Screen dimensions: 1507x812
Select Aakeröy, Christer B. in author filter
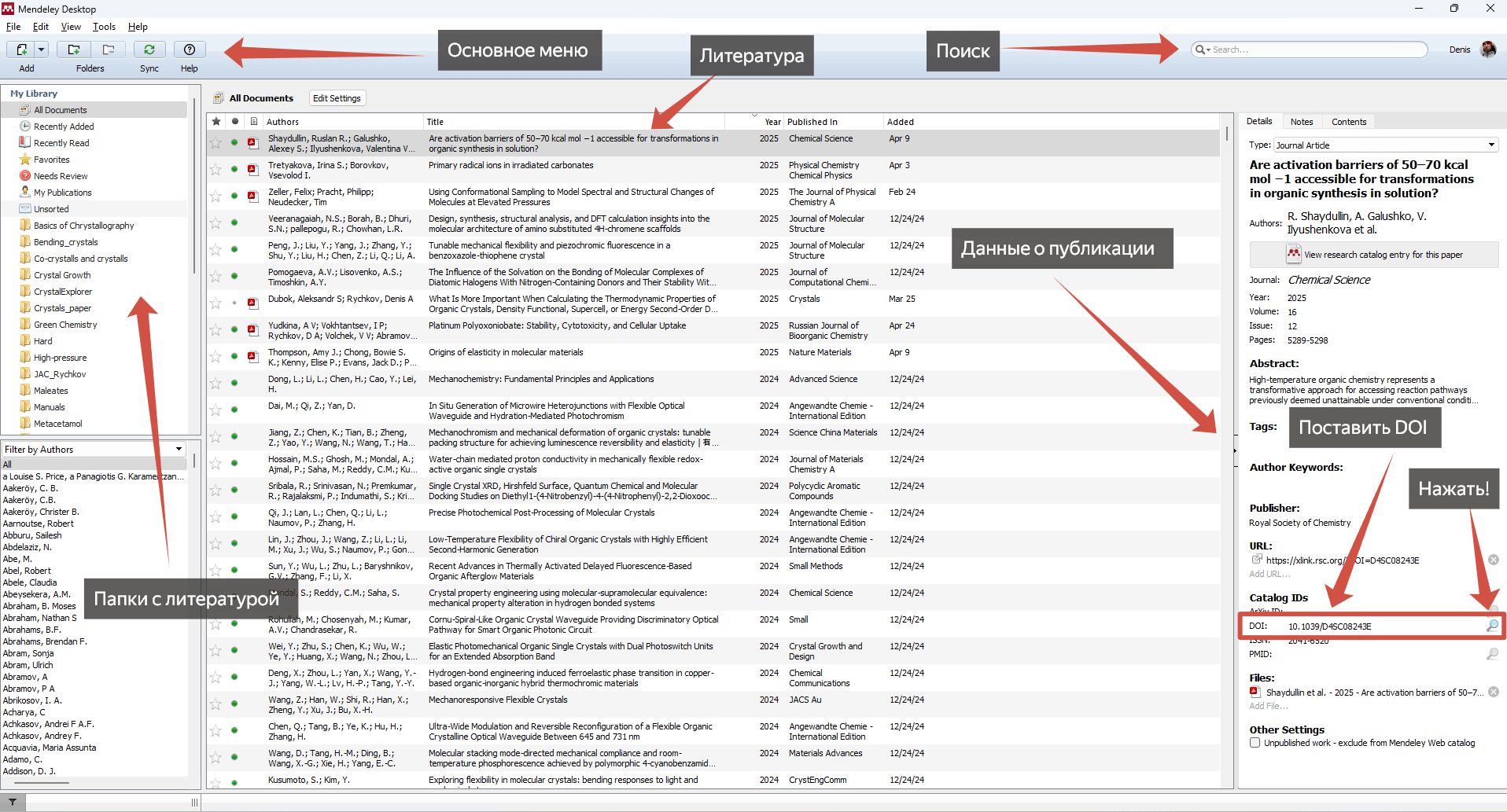(x=41, y=512)
